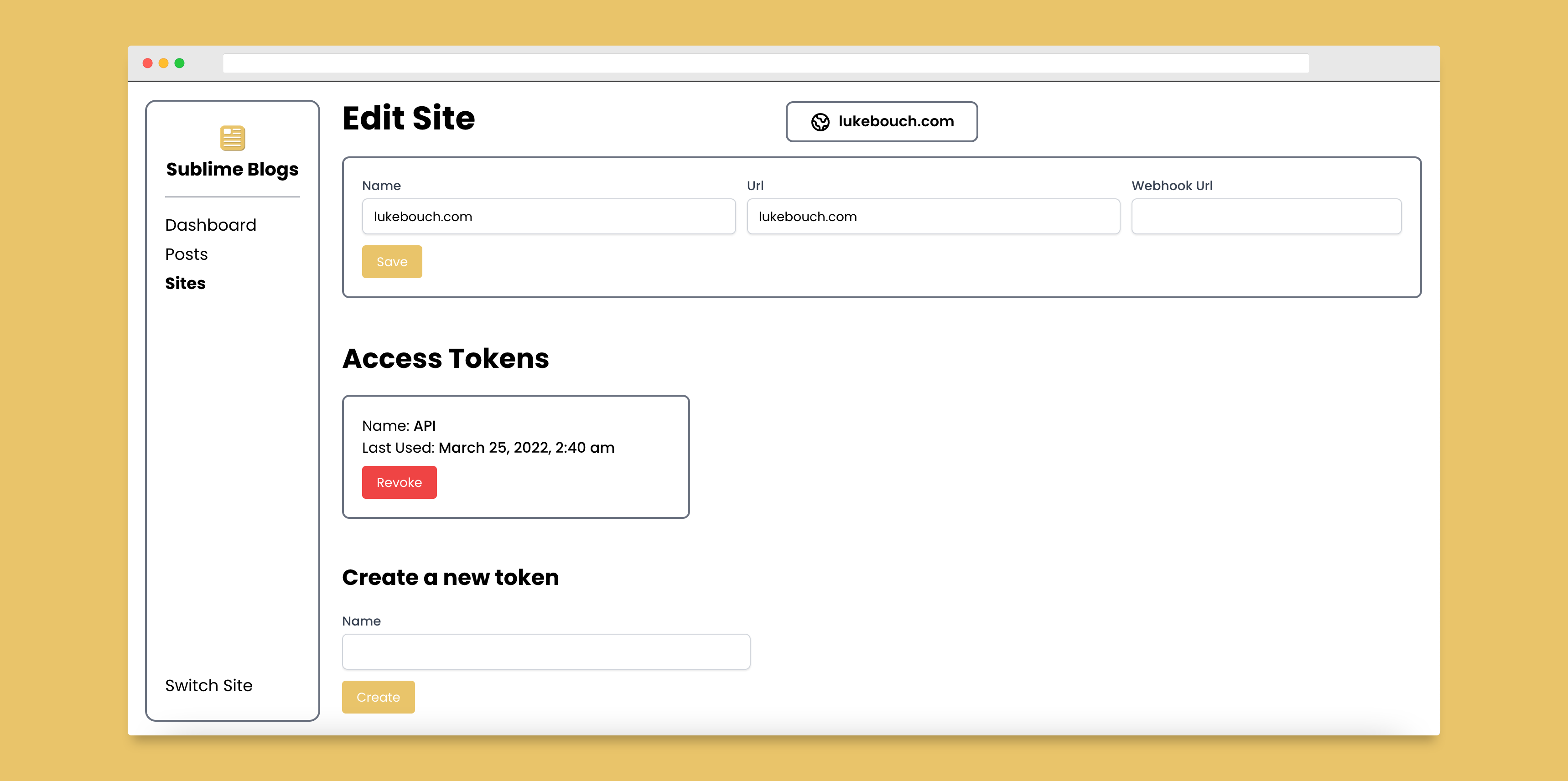Create the new access token
This screenshot has height=781, width=1568.
[378, 697]
